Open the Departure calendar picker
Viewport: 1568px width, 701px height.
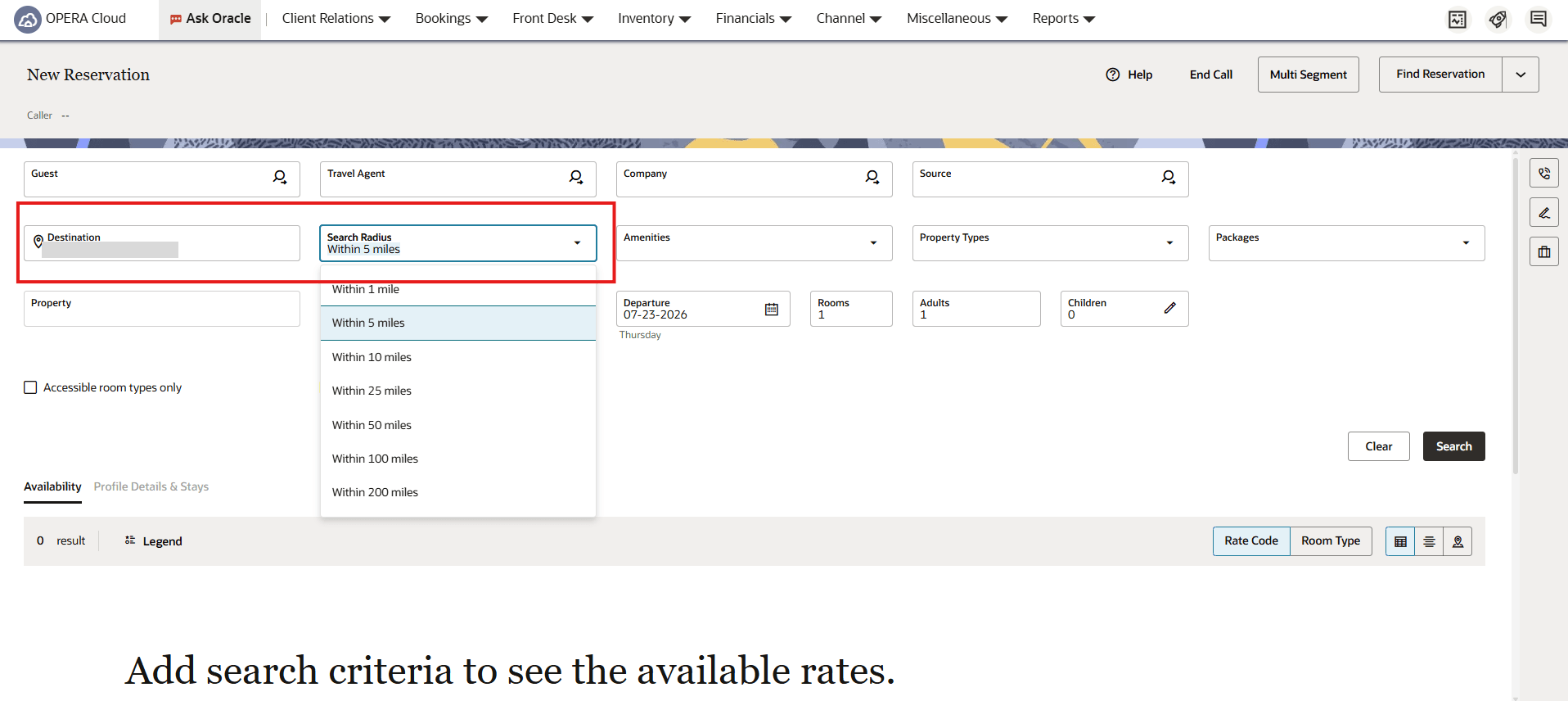click(771, 309)
